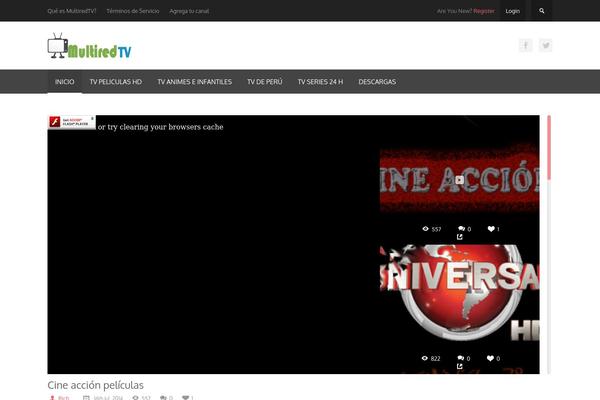Viewport: 600px width, 400px height.
Task: Like the Universal HD channel heart icon
Action: tap(490, 358)
